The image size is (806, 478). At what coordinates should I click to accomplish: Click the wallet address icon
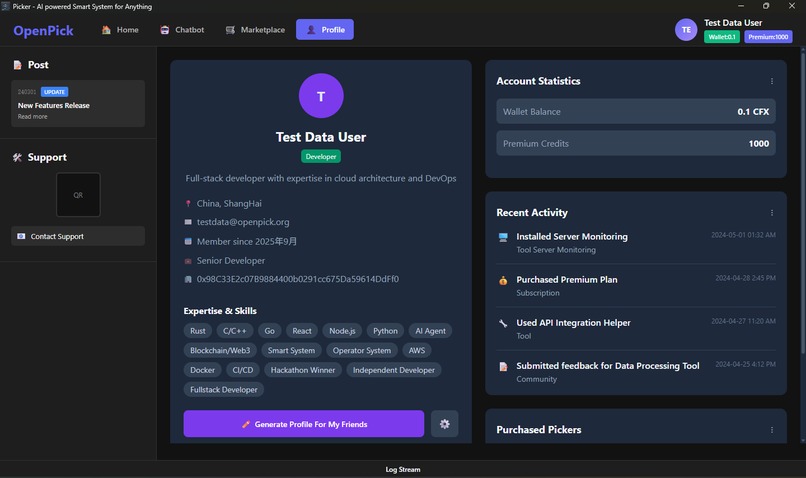[188, 279]
